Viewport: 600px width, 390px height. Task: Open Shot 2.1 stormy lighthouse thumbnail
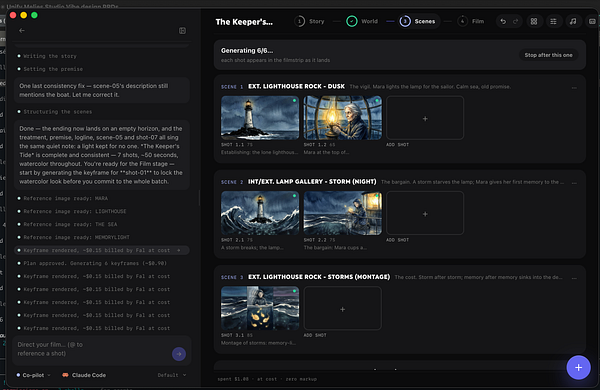click(260, 213)
